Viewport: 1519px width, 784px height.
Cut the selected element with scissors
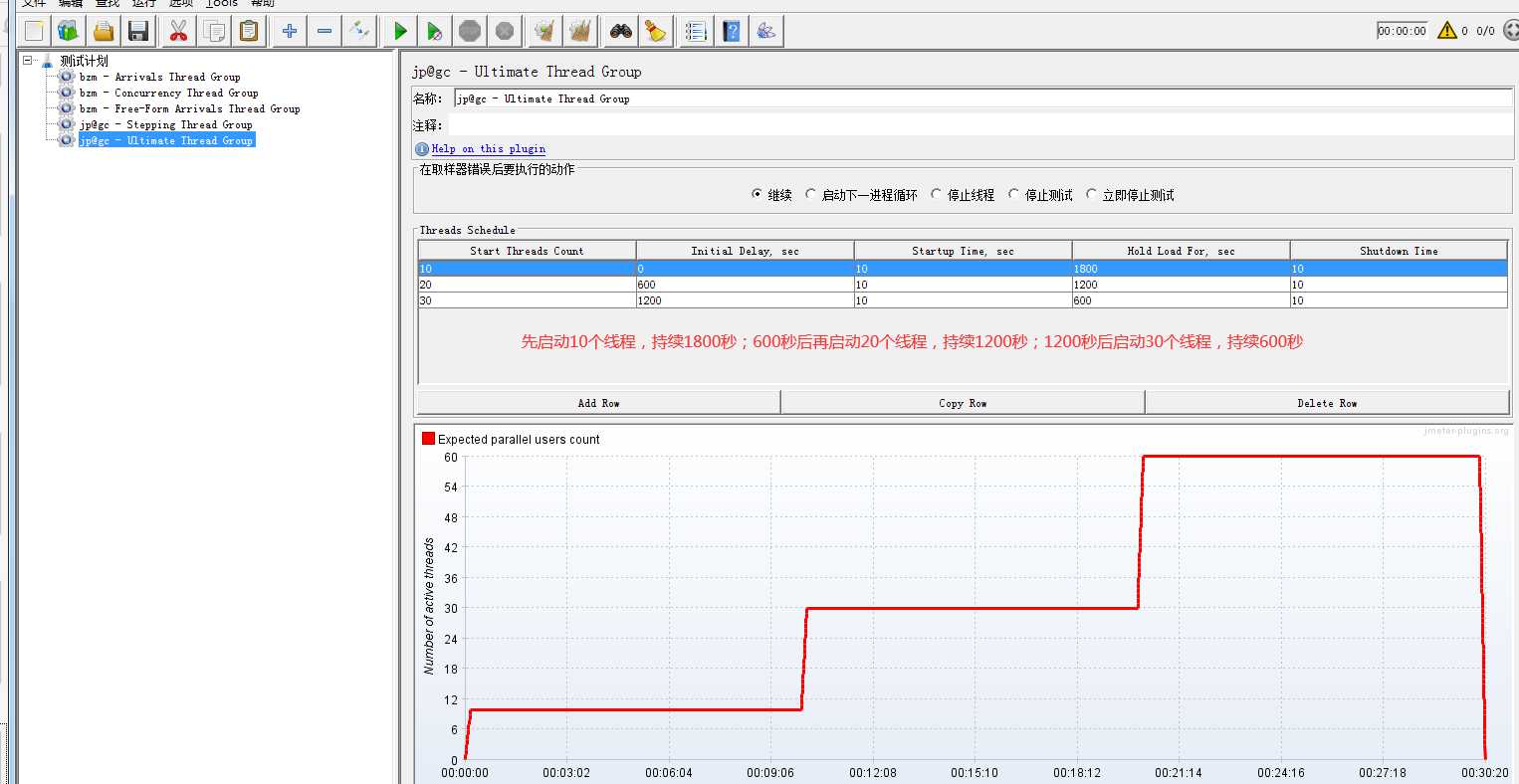178,31
